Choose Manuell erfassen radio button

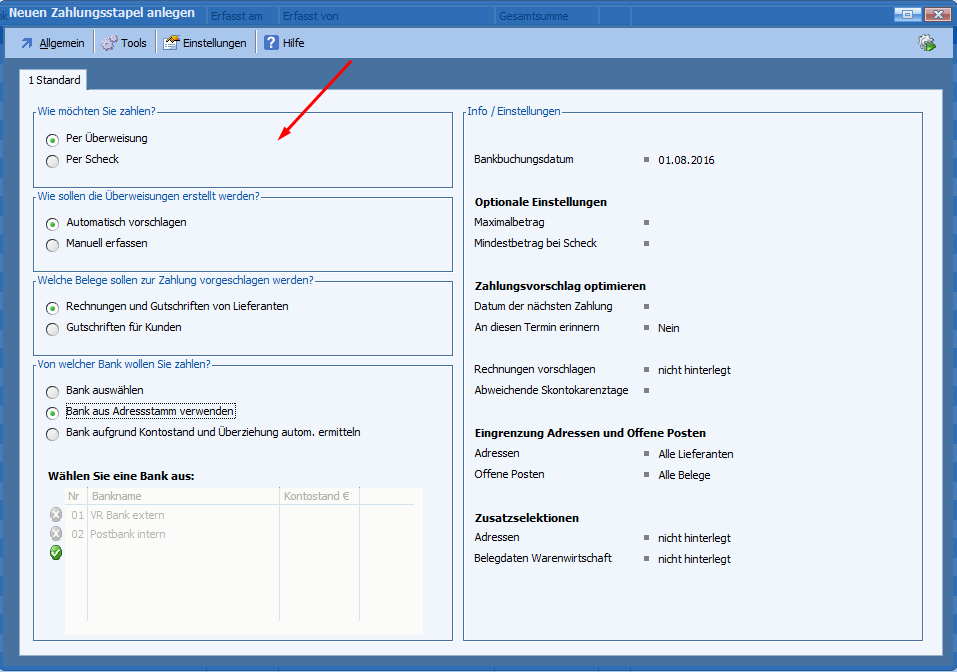pos(53,244)
